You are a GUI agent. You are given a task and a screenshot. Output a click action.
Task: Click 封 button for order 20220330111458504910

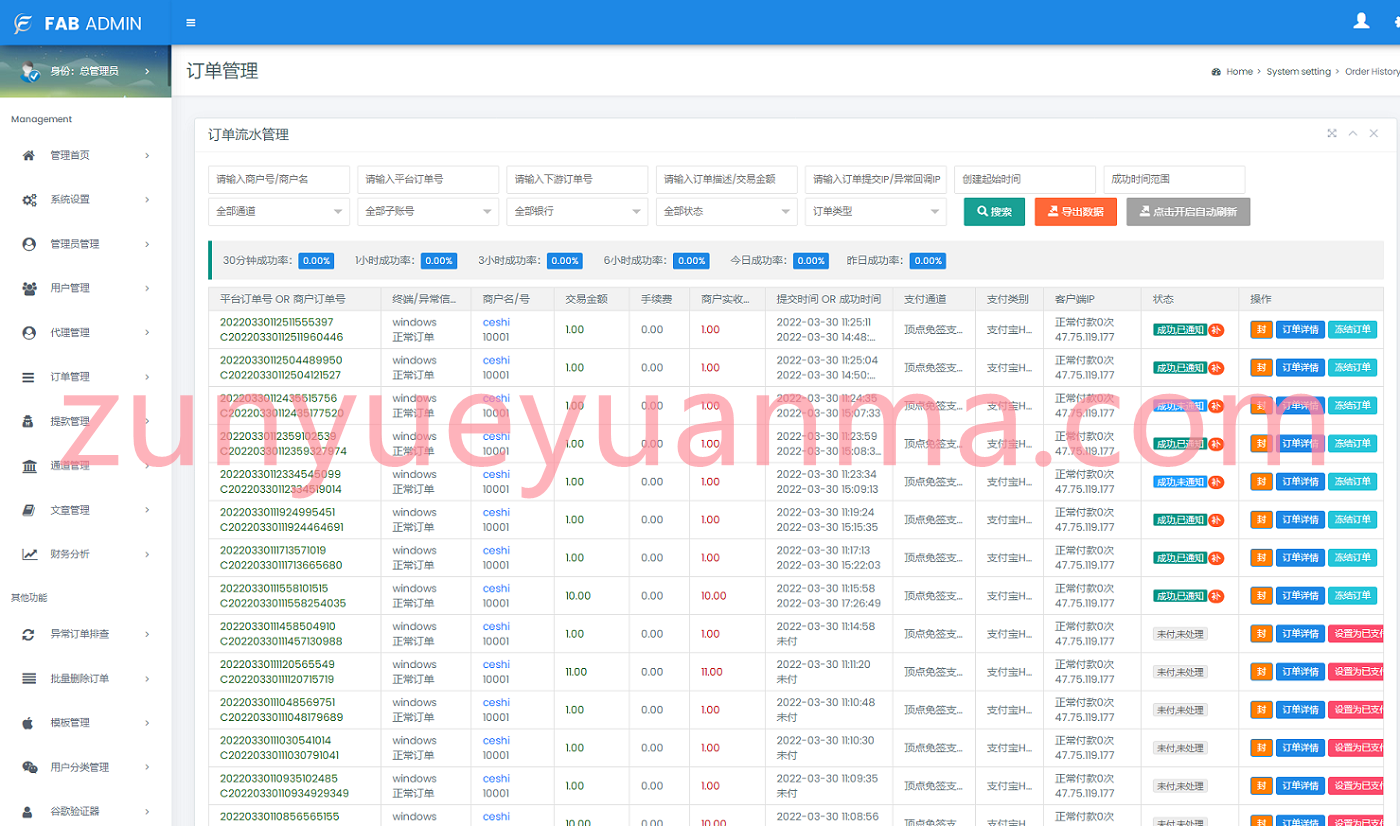(x=1261, y=634)
